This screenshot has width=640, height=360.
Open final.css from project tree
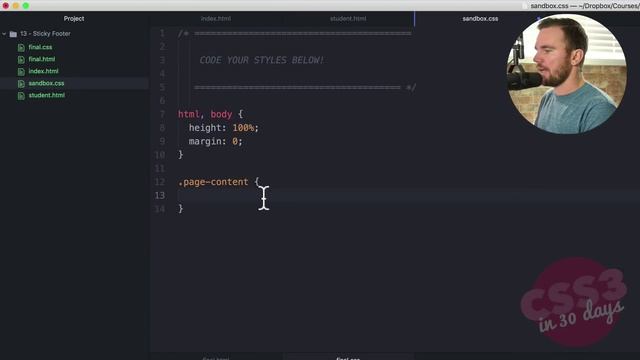click(40, 47)
